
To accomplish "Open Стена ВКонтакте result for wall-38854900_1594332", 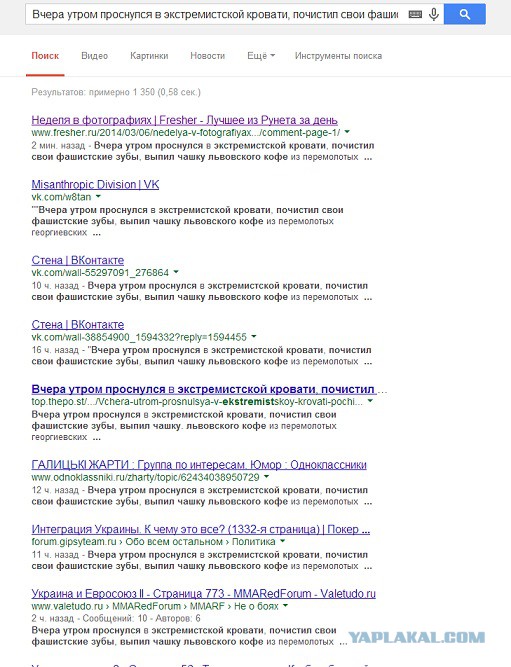I will [78, 325].
